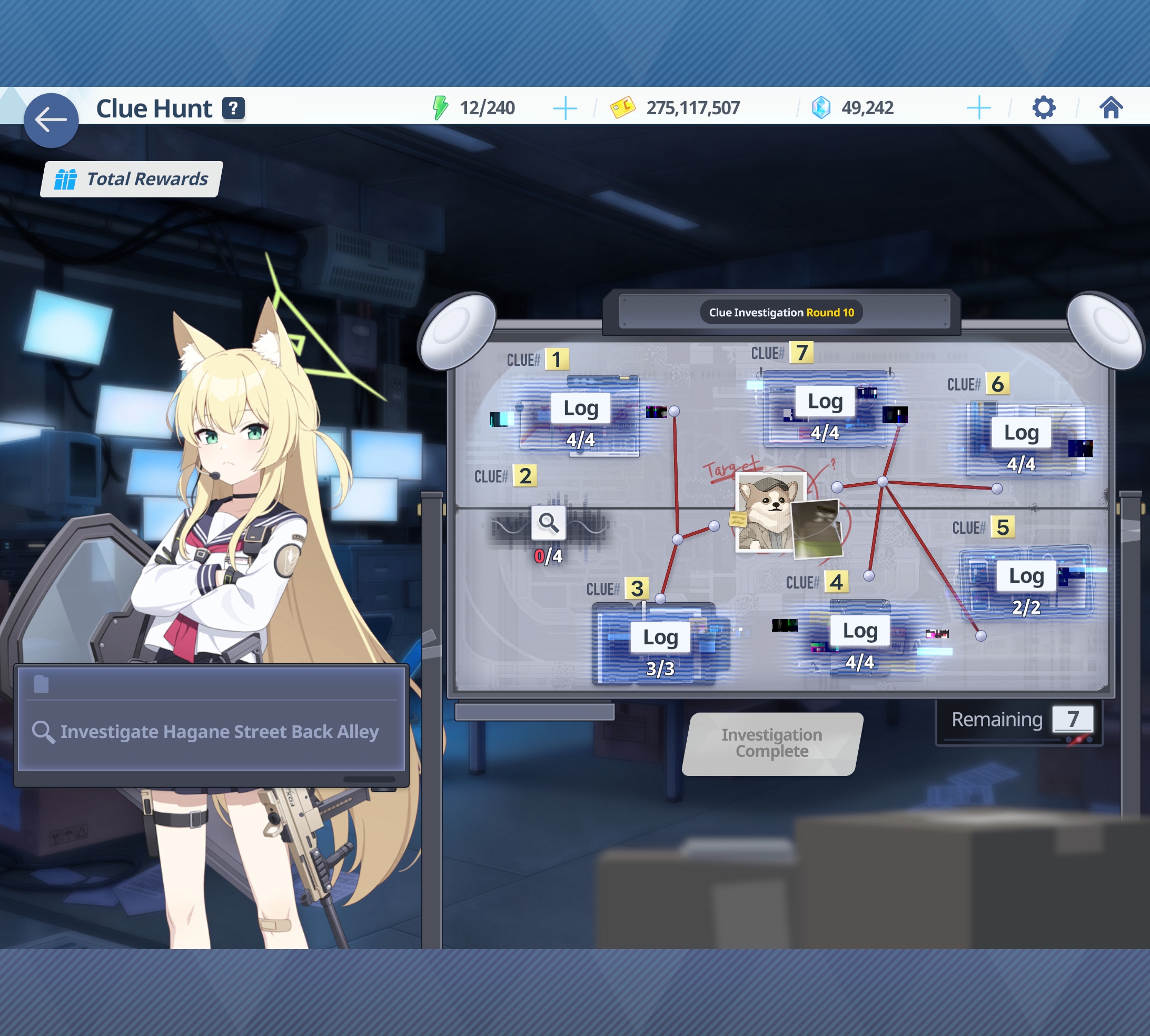Click the 49,242 gems value
Viewport: 1150px width, 1036px height.
coord(868,107)
